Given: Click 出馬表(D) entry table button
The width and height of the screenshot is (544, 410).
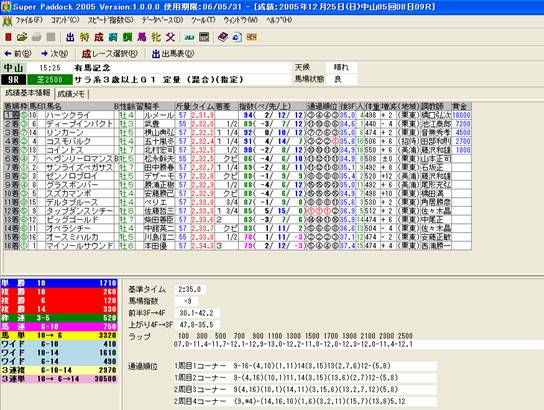Looking at the screenshot, I should 173,54.
